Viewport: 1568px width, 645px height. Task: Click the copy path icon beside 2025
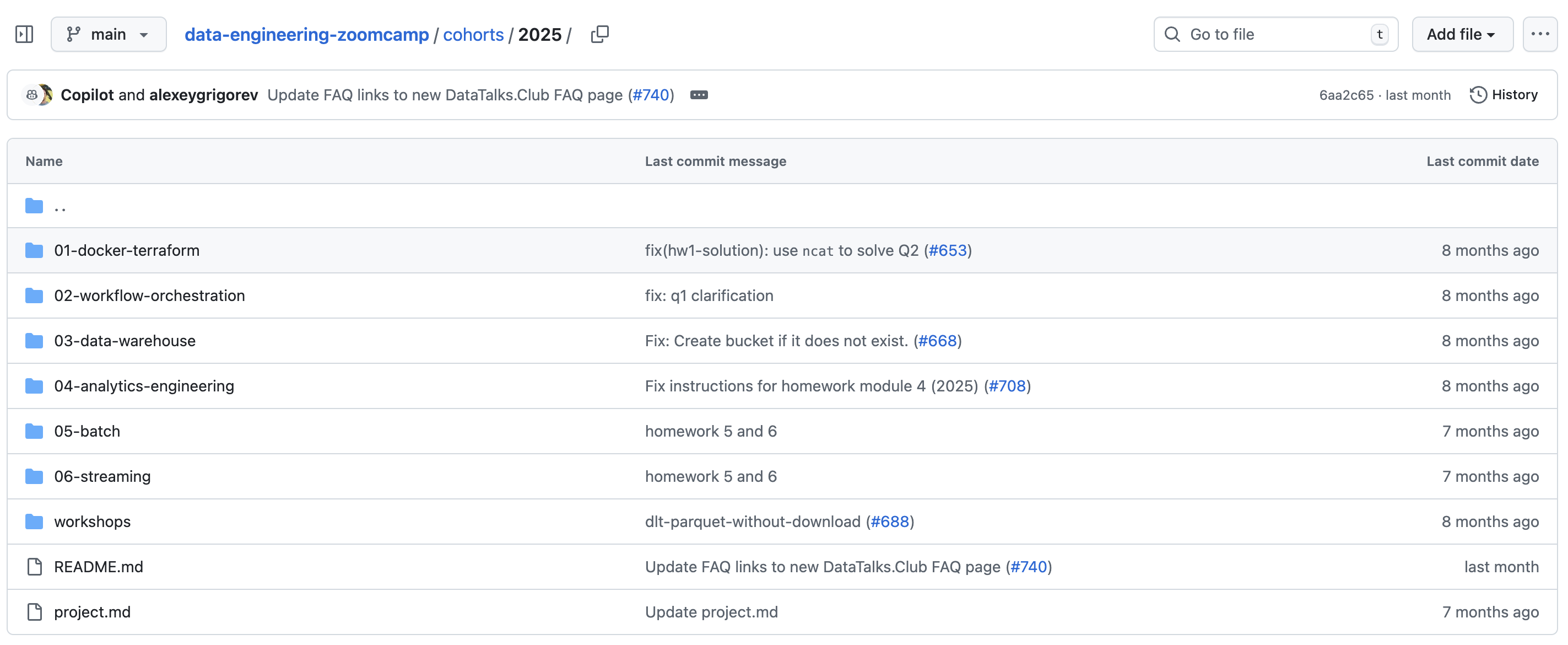pos(599,34)
